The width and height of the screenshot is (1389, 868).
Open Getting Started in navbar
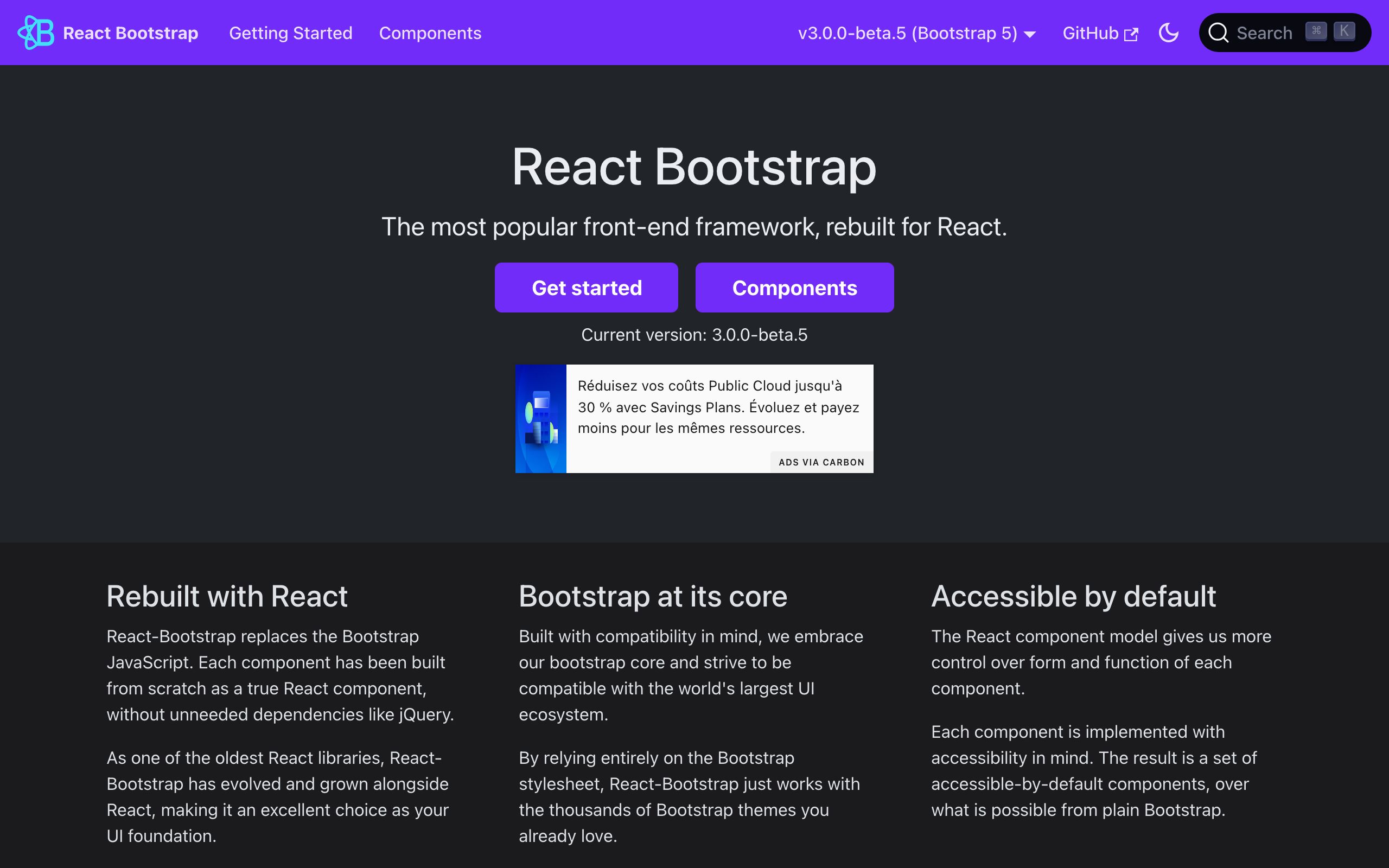point(290,33)
